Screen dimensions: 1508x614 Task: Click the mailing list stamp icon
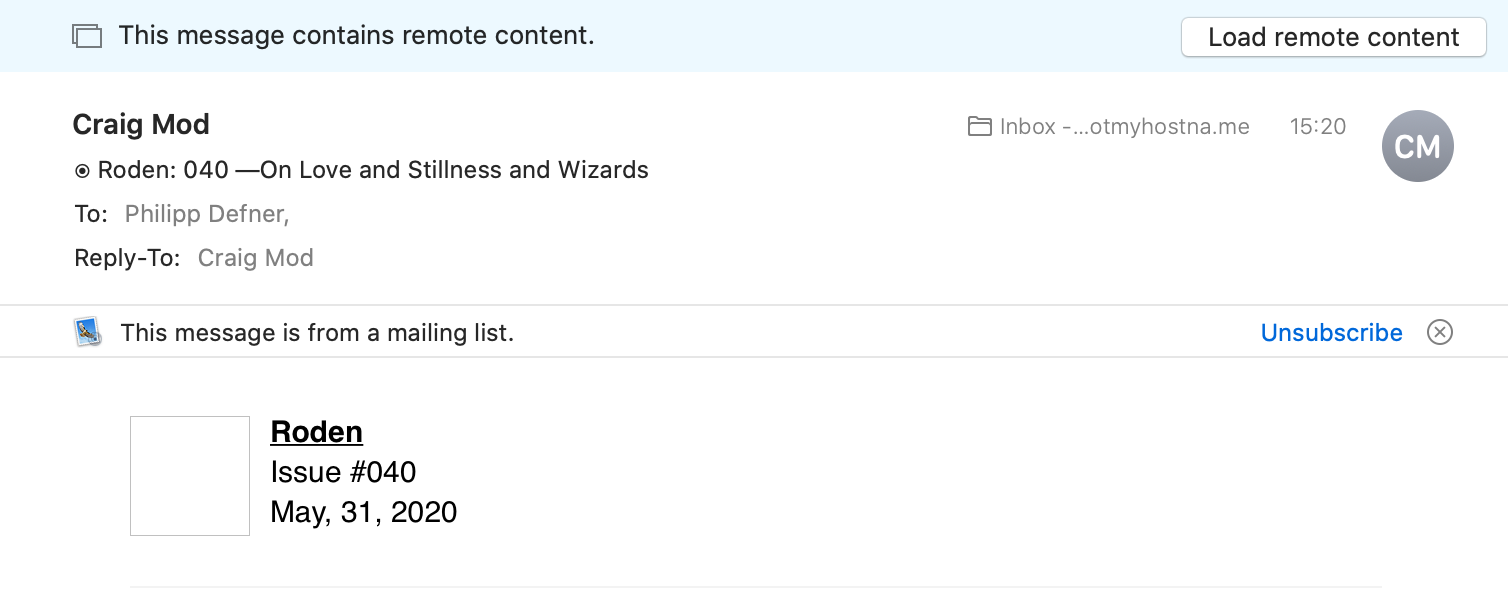click(88, 332)
